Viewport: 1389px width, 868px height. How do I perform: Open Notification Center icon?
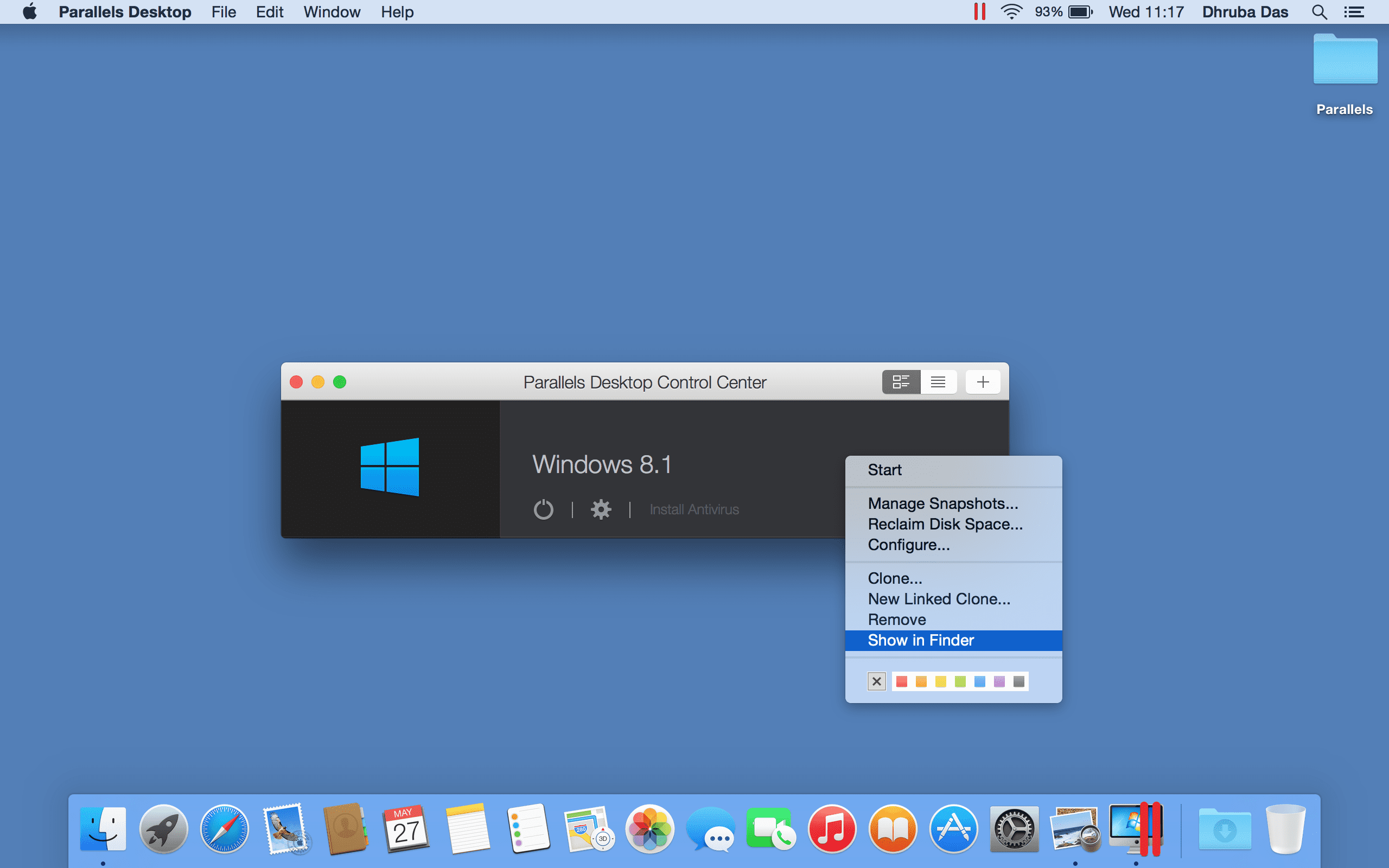(1354, 12)
